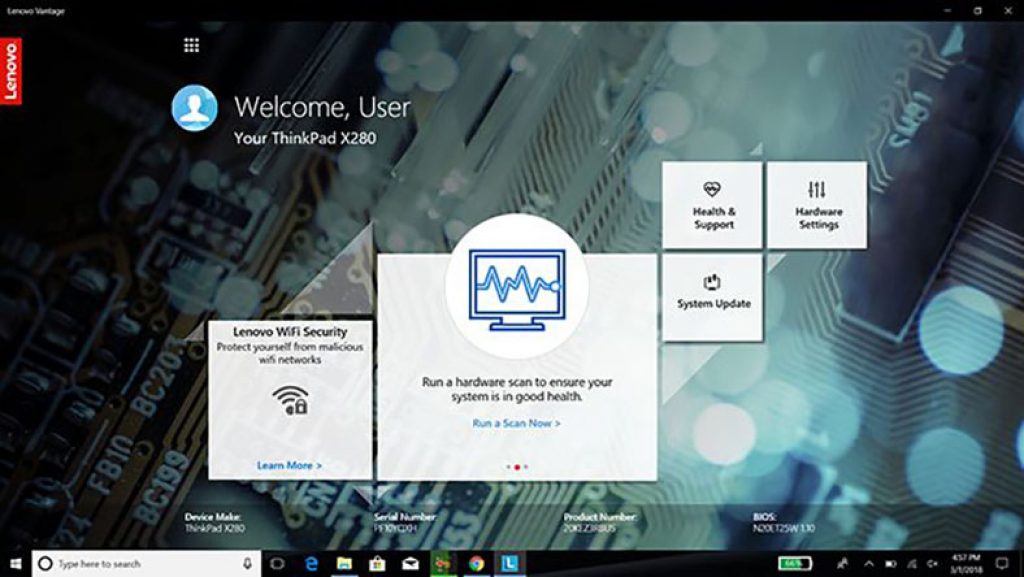
Task: Click the hardware scan monitor icon
Action: click(517, 289)
